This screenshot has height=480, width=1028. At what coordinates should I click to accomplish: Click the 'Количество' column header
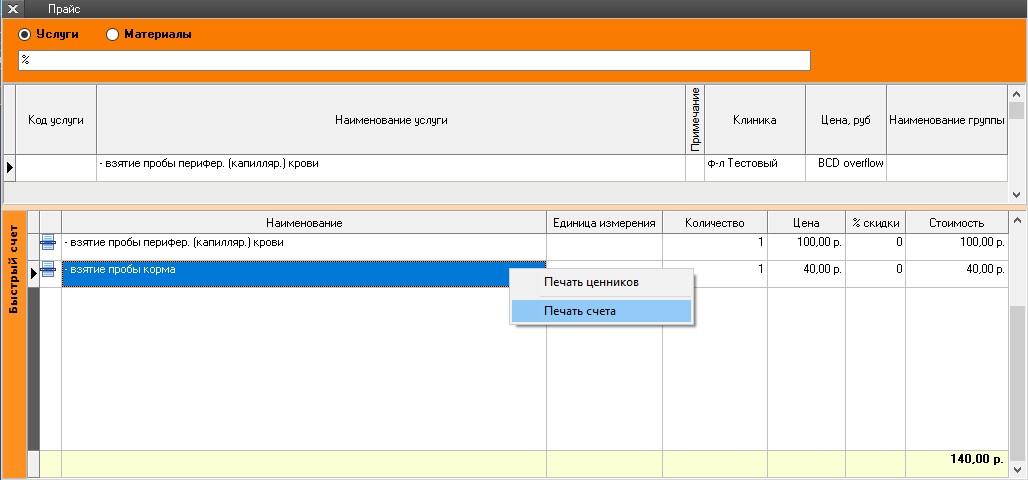tap(714, 222)
